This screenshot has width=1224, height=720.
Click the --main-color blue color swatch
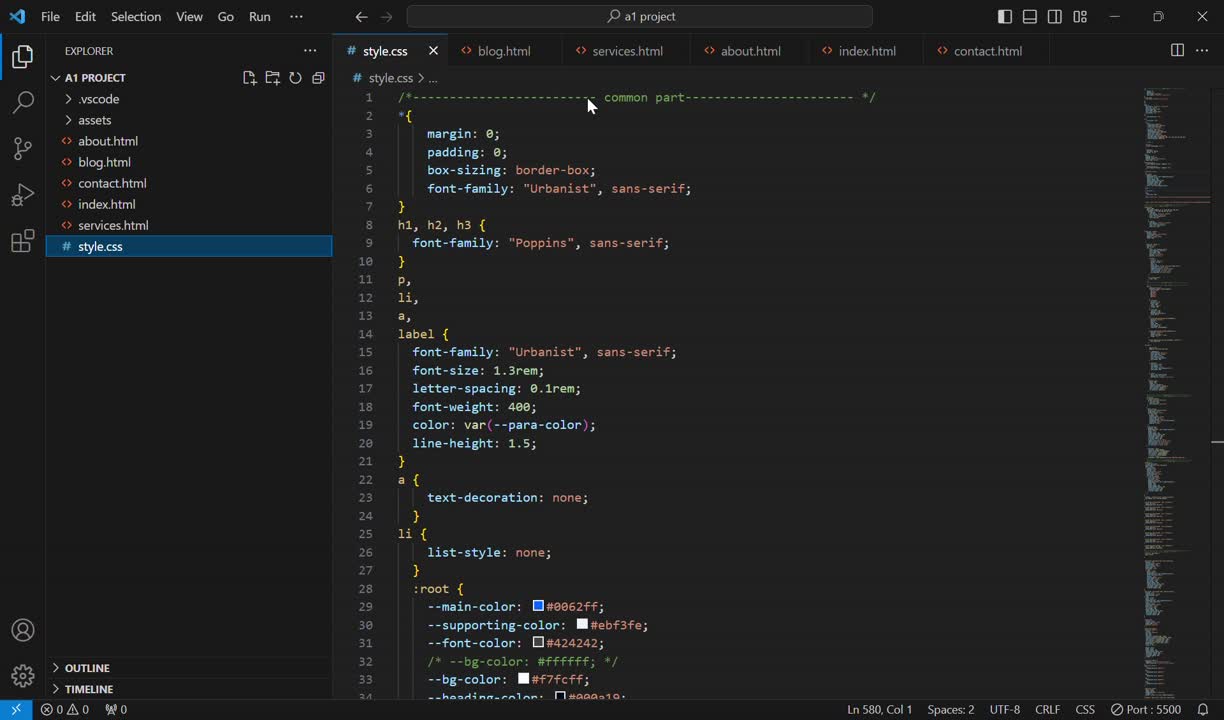click(x=538, y=606)
